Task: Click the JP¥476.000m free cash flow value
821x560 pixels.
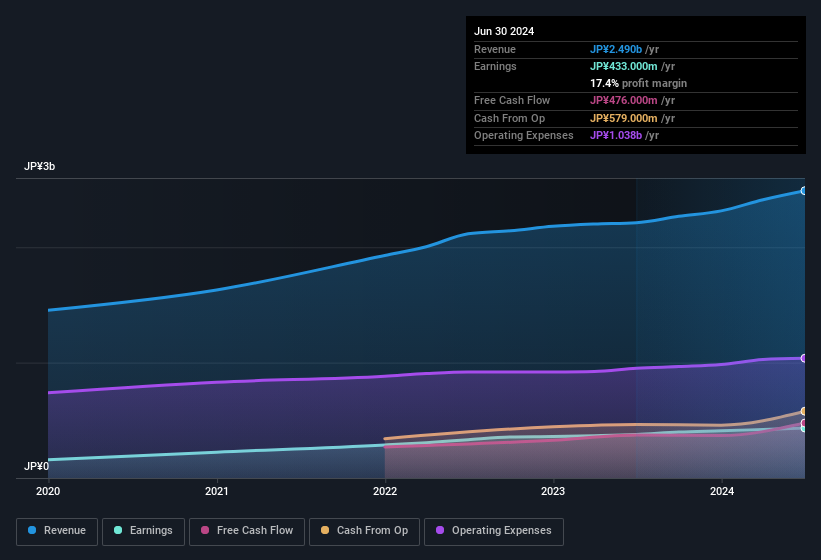Action: click(624, 100)
